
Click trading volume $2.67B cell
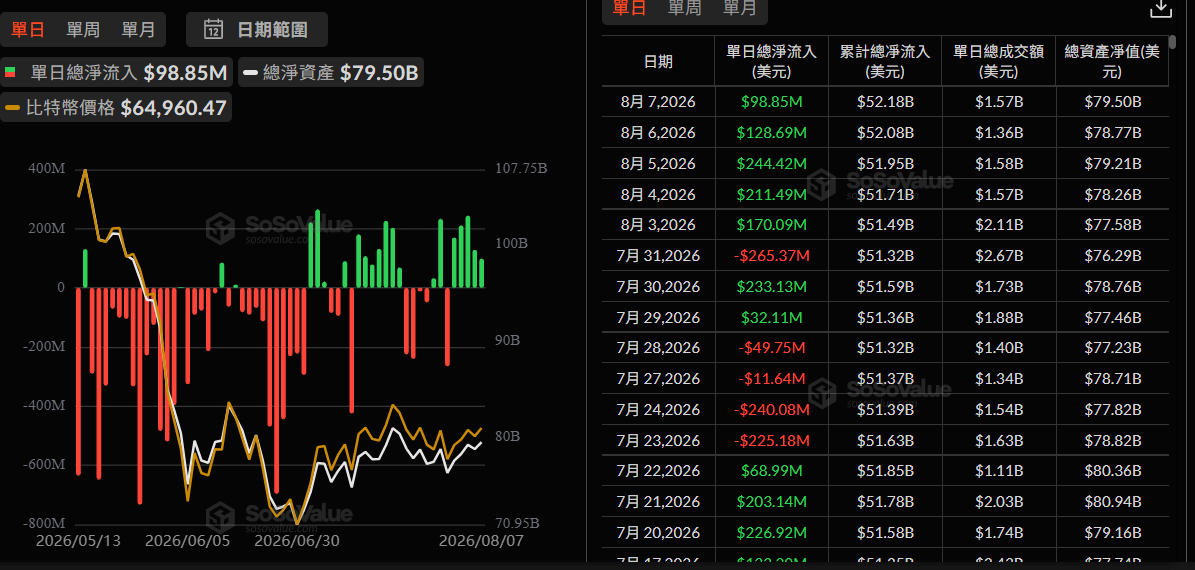coord(998,255)
